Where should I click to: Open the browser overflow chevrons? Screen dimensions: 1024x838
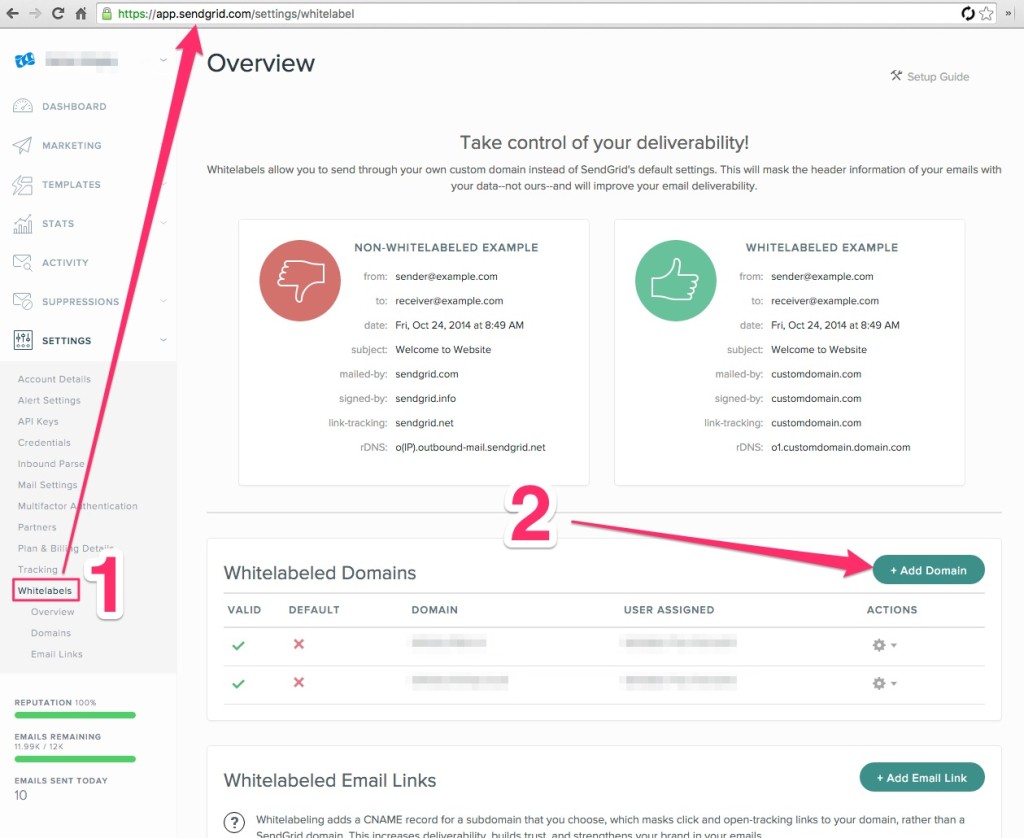(1009, 13)
